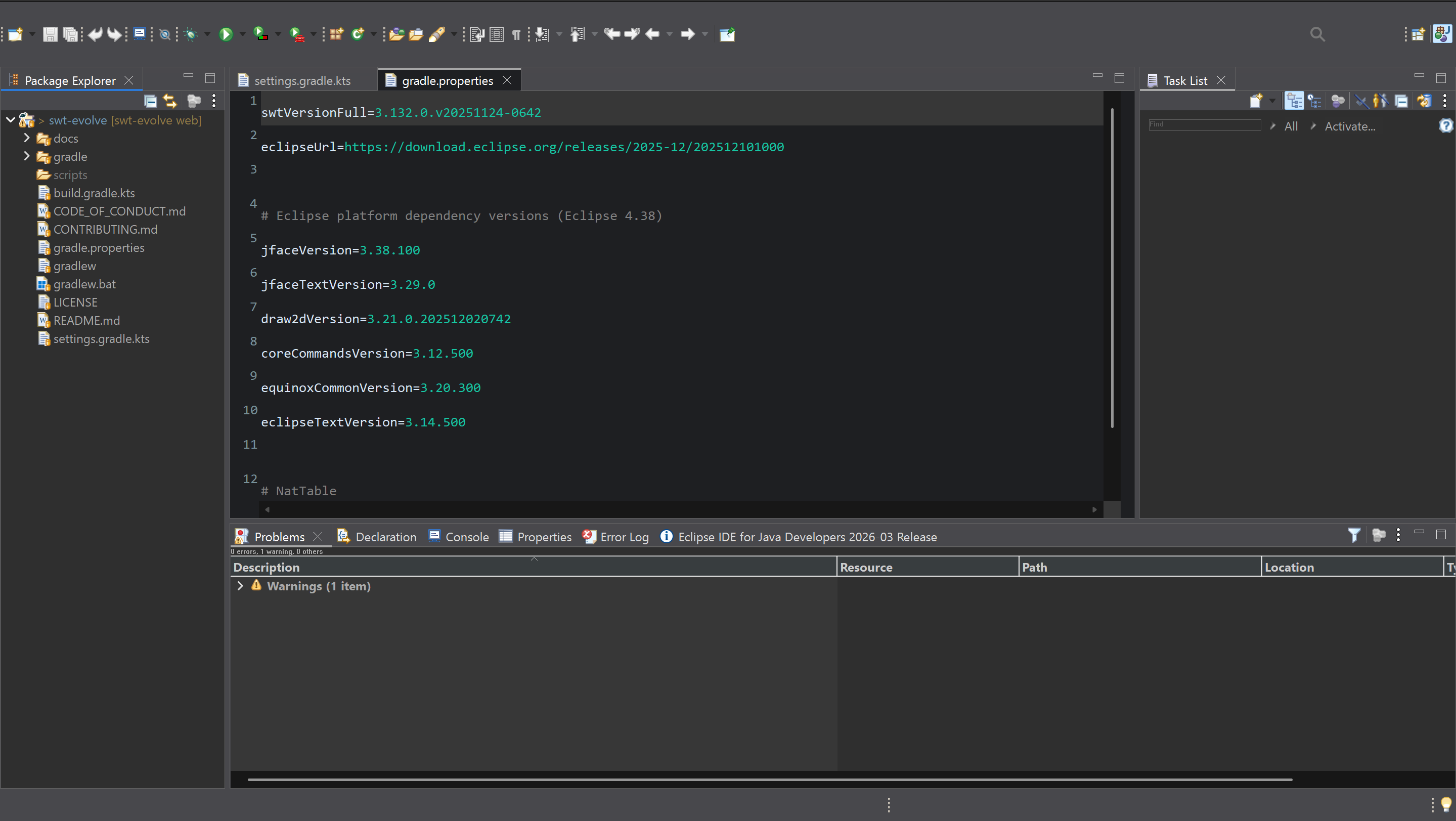The image size is (1456, 821).
Task: Click the Save All toolbar icon
Action: [x=70, y=34]
